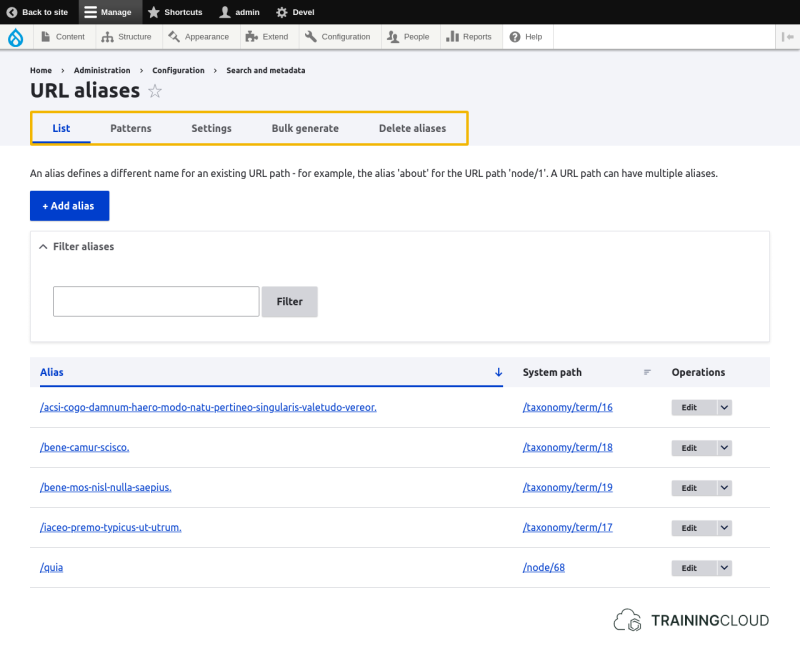Open the /acsi-cogo-damnum-haero alias link
The height and width of the screenshot is (663, 800).
[208, 407]
